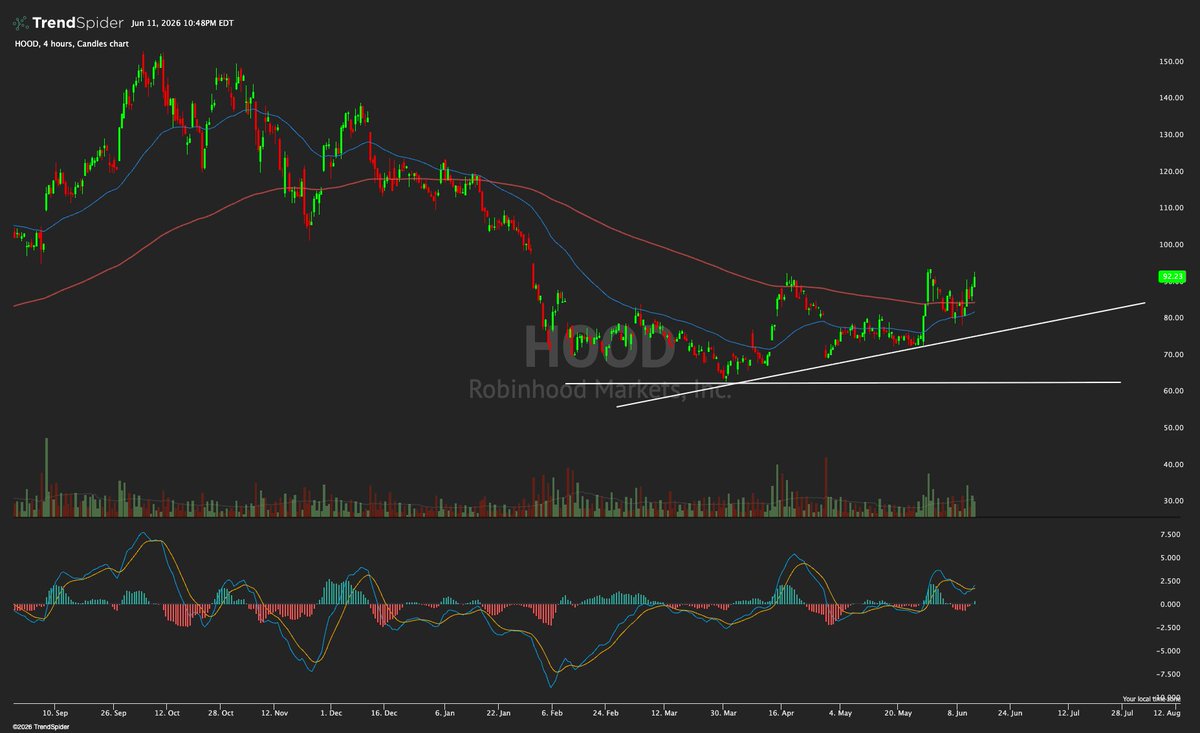1200x733 pixels.
Task: Click the '30. Mar' date label
Action: click(x=723, y=715)
